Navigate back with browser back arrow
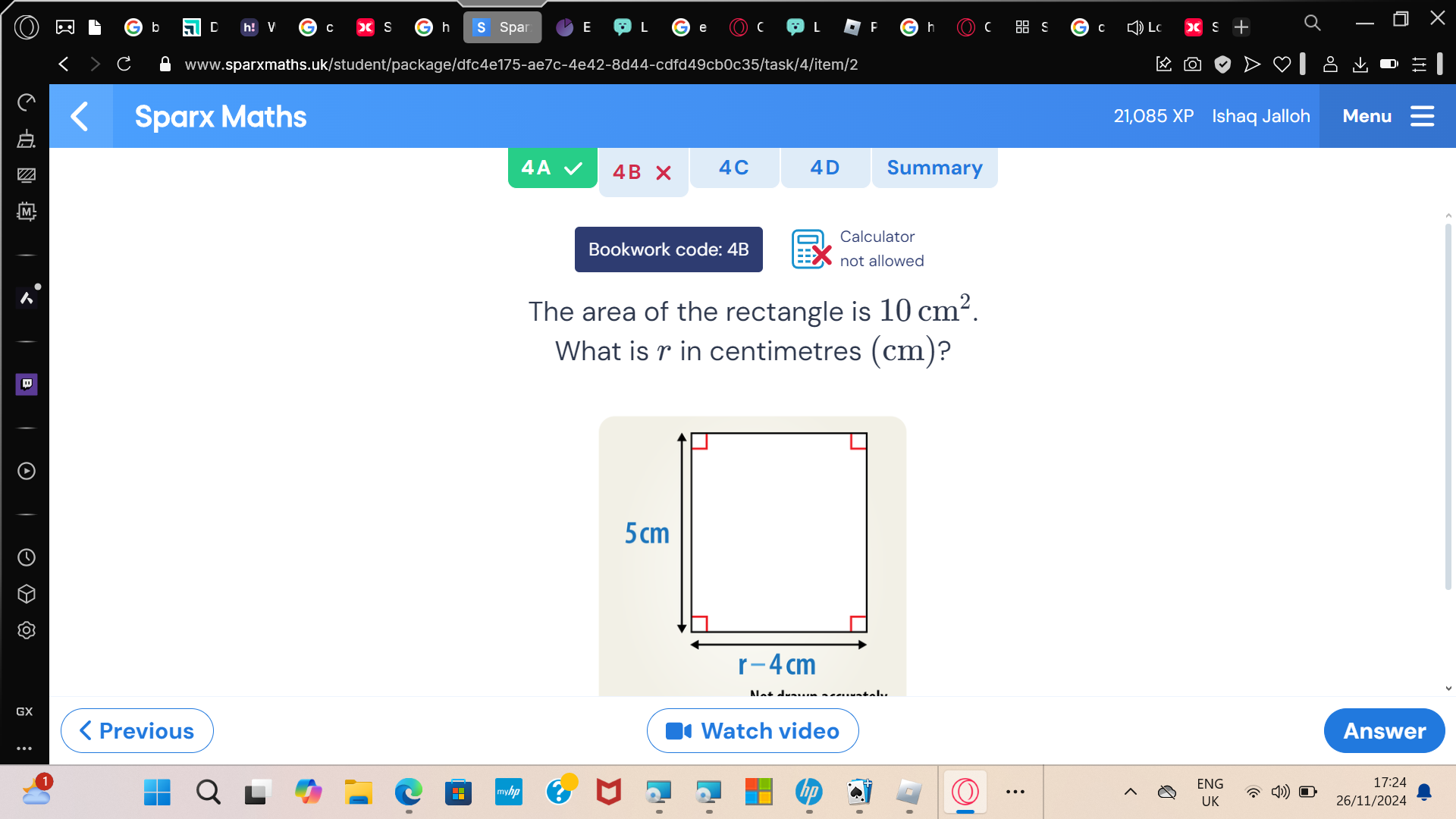Screen dimensions: 1456x819 (x=64, y=64)
